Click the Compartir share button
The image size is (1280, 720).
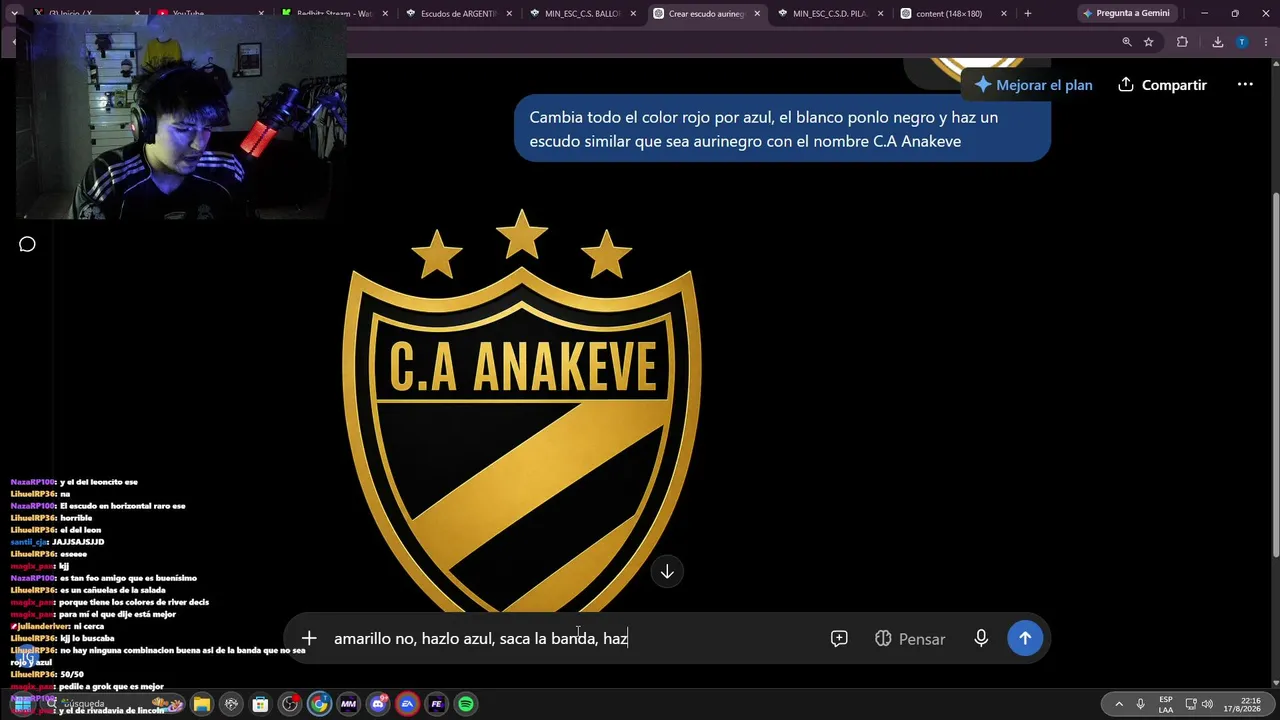click(x=1162, y=85)
